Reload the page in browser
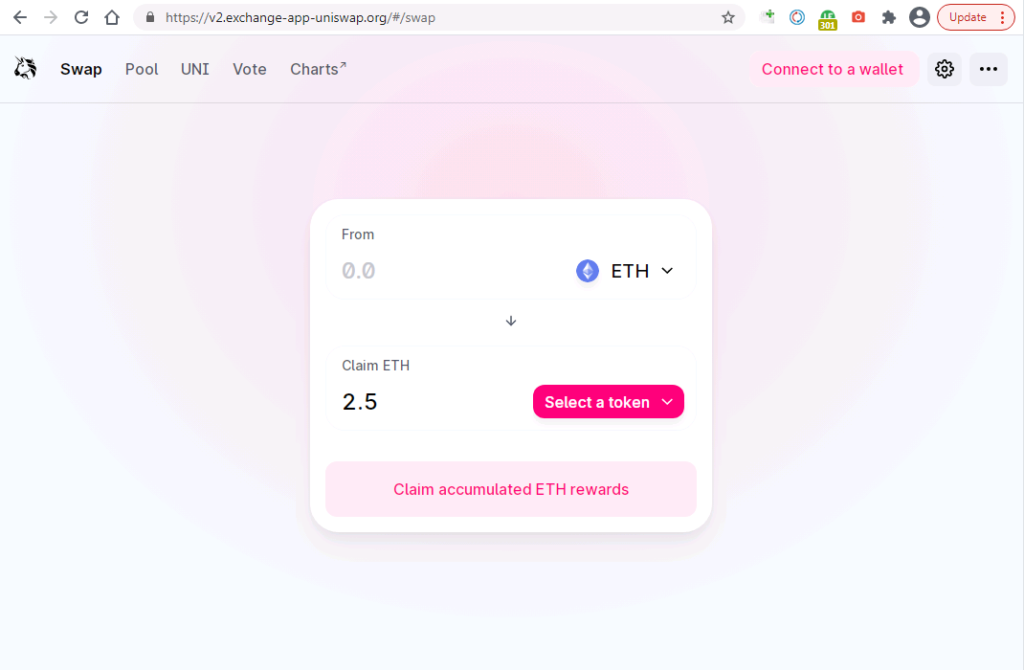Screen dimensions: 1024x670 click(x=81, y=18)
